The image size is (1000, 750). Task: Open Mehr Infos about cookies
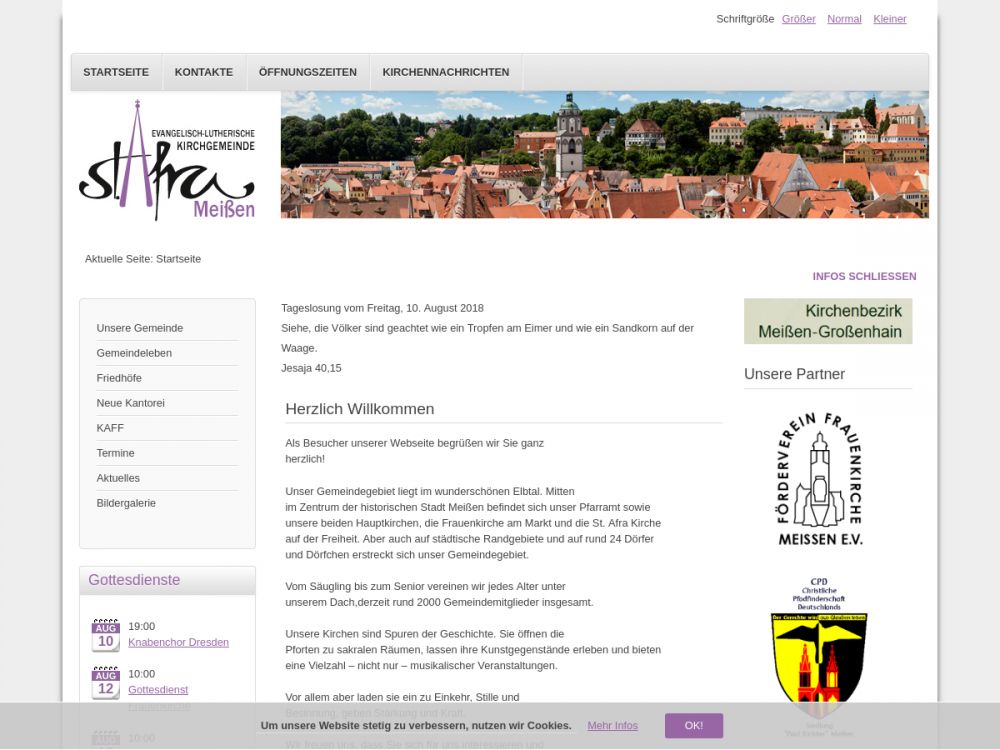(x=612, y=725)
